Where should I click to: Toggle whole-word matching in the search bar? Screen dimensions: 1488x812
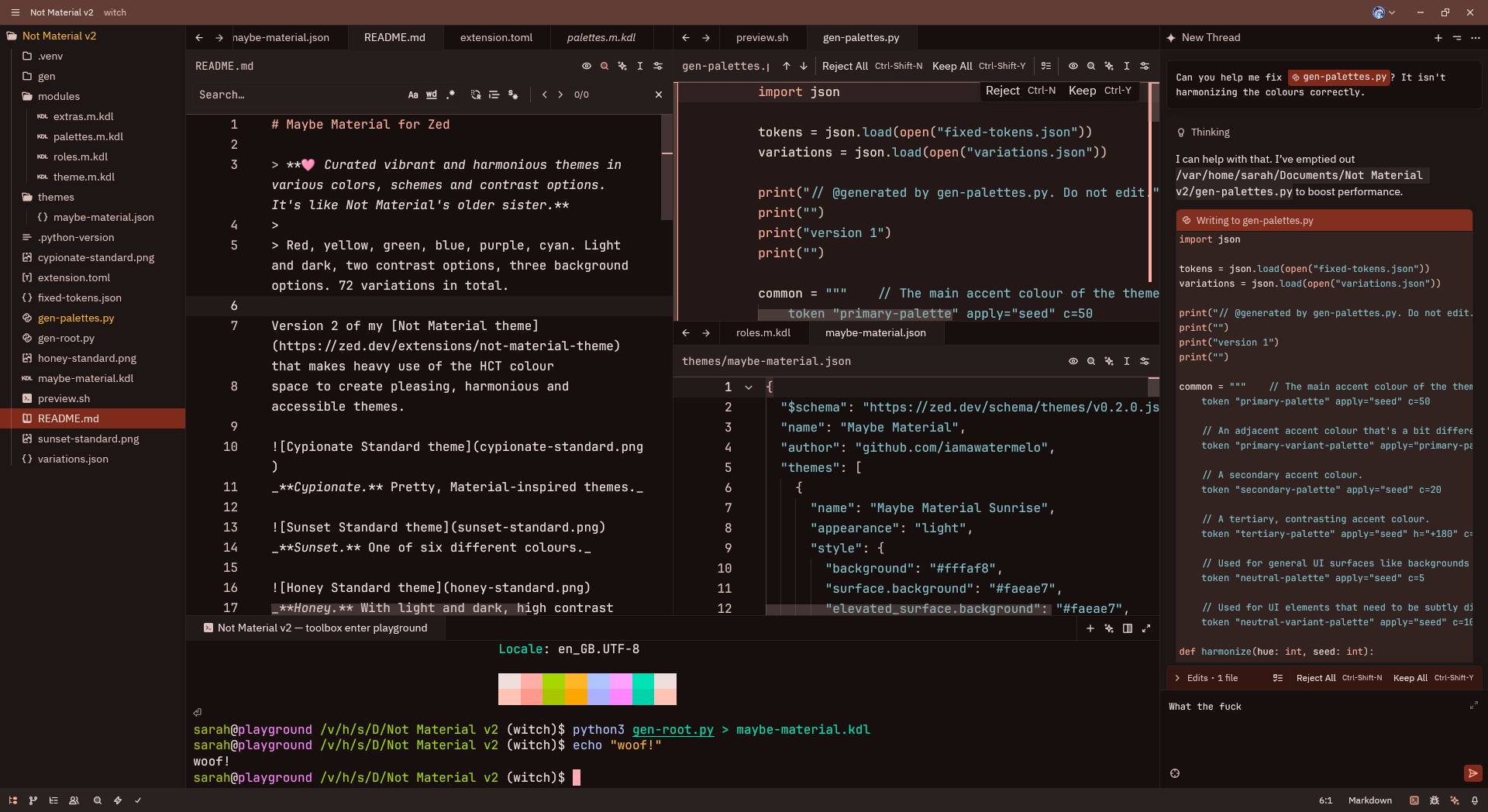click(432, 95)
